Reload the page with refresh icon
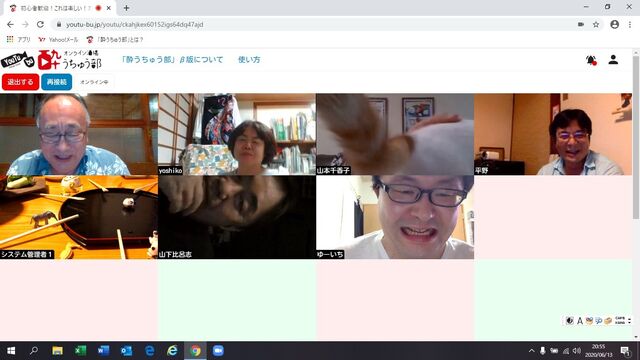This screenshot has width=640, height=360. (x=40, y=24)
